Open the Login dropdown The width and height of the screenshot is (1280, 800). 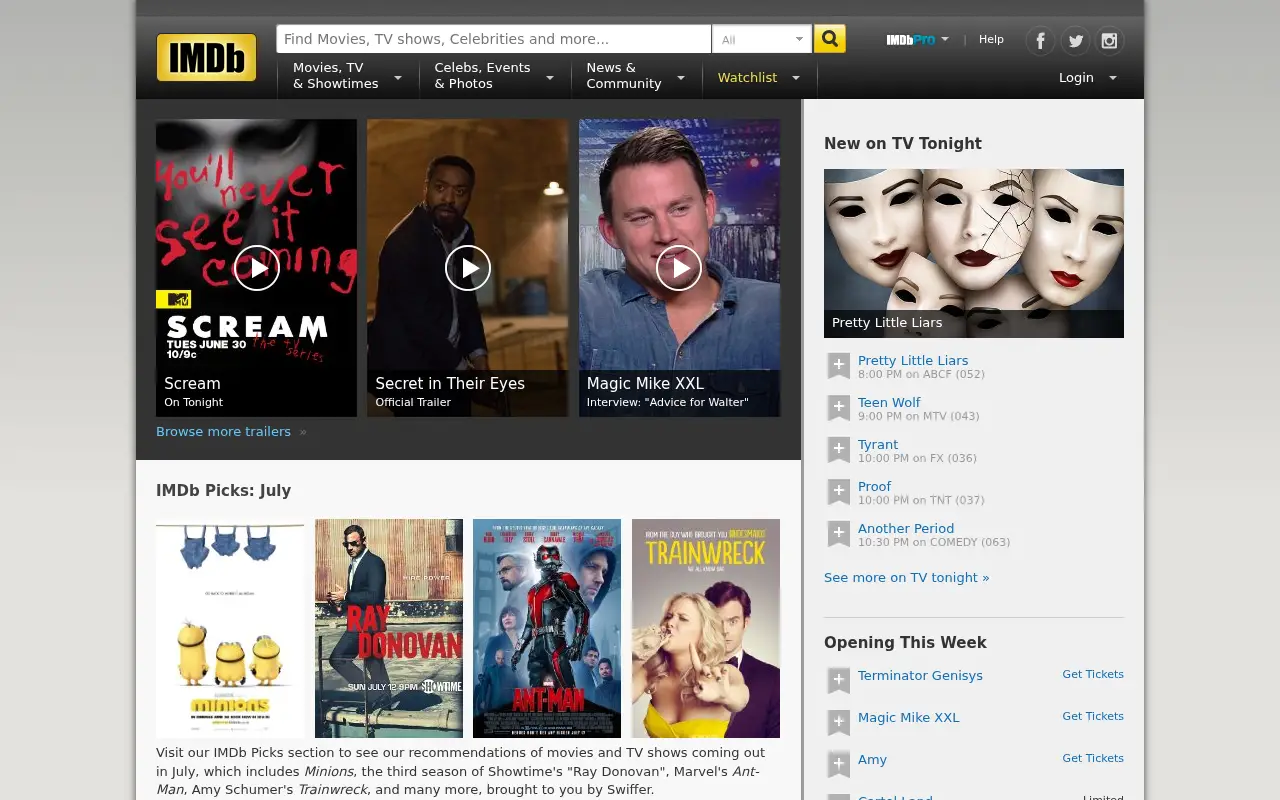[x=1087, y=77]
